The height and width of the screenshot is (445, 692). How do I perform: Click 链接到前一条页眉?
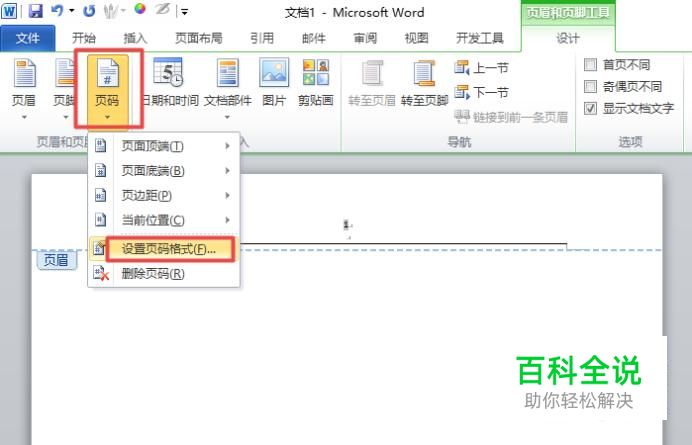coord(511,117)
